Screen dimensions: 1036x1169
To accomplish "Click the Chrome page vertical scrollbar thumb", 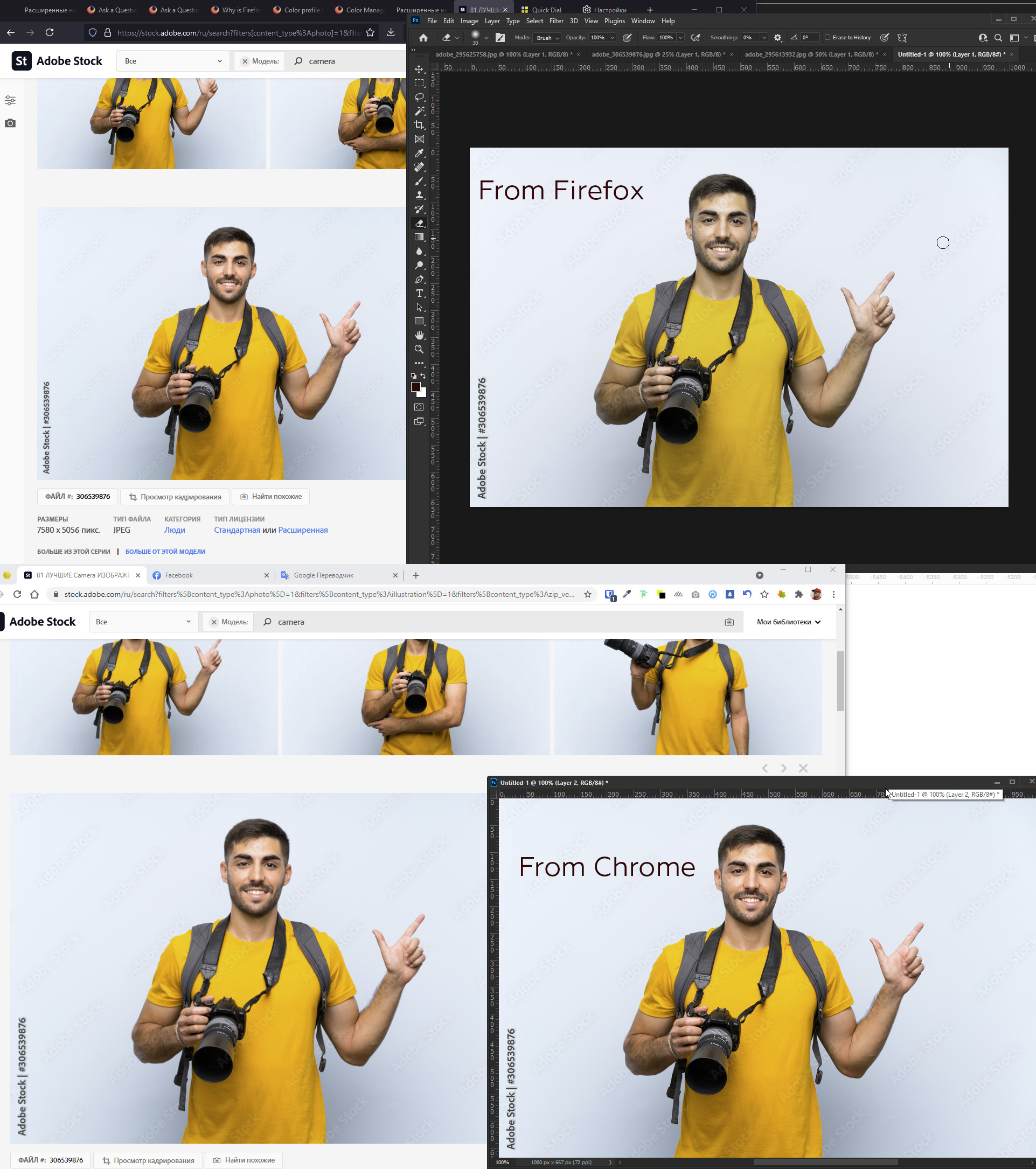I will [840, 680].
